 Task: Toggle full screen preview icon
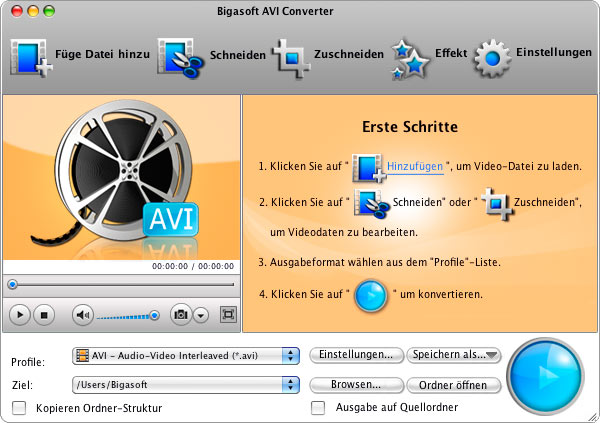point(228,315)
